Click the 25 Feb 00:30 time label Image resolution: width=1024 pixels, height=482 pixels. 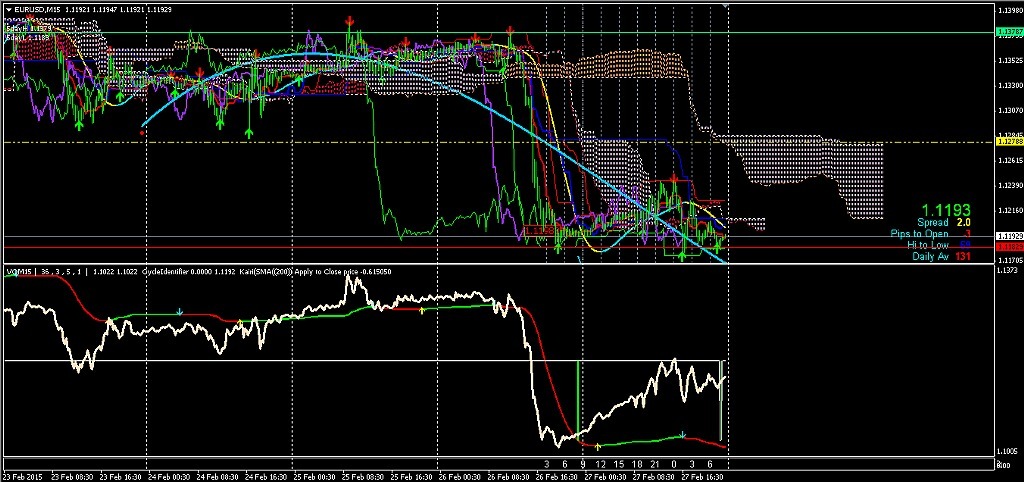pos(316,475)
